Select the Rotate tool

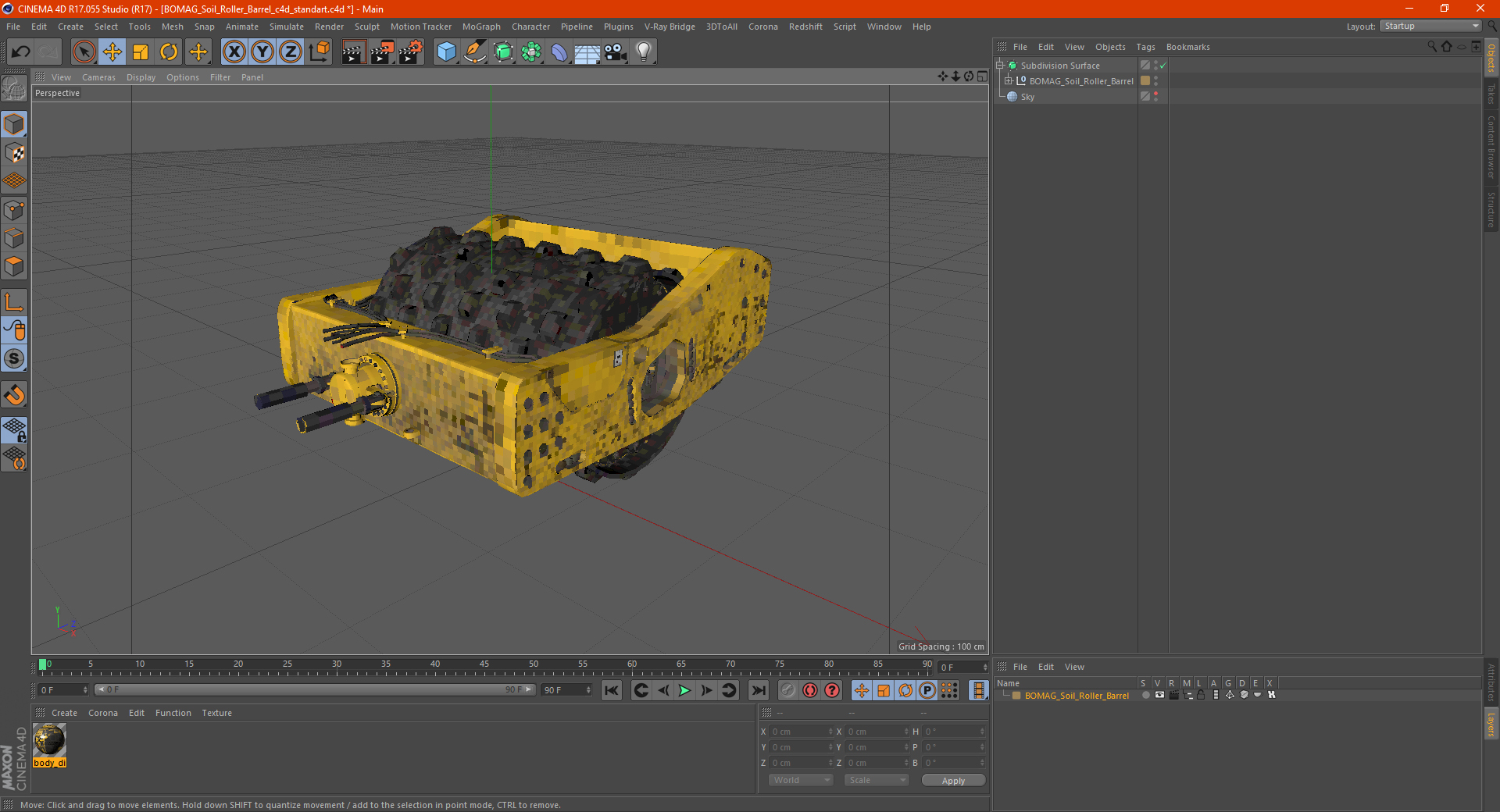coord(169,52)
